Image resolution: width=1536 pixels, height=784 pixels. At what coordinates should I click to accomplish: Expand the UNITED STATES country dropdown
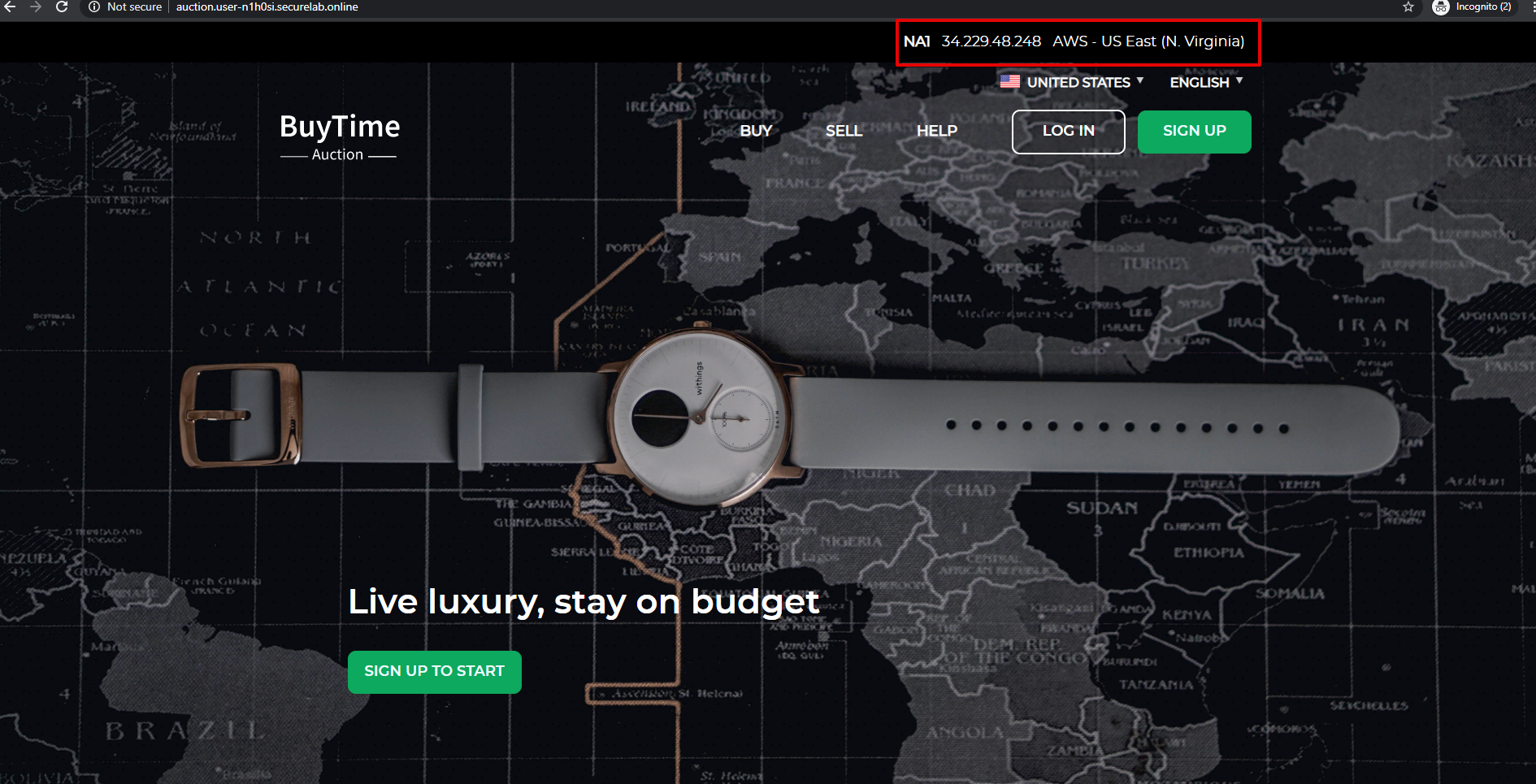1085,82
